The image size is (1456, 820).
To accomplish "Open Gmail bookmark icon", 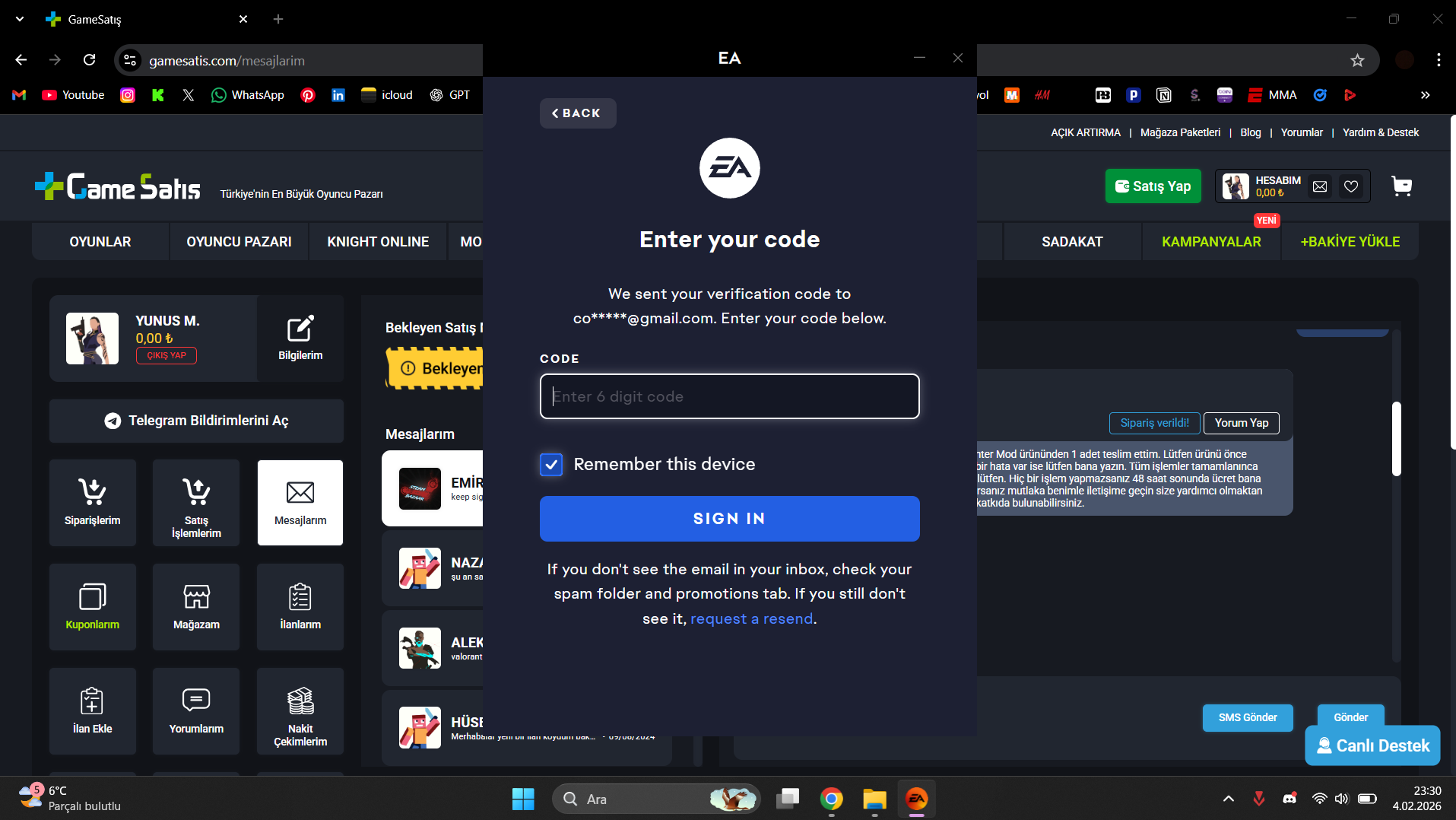I will (x=20, y=95).
